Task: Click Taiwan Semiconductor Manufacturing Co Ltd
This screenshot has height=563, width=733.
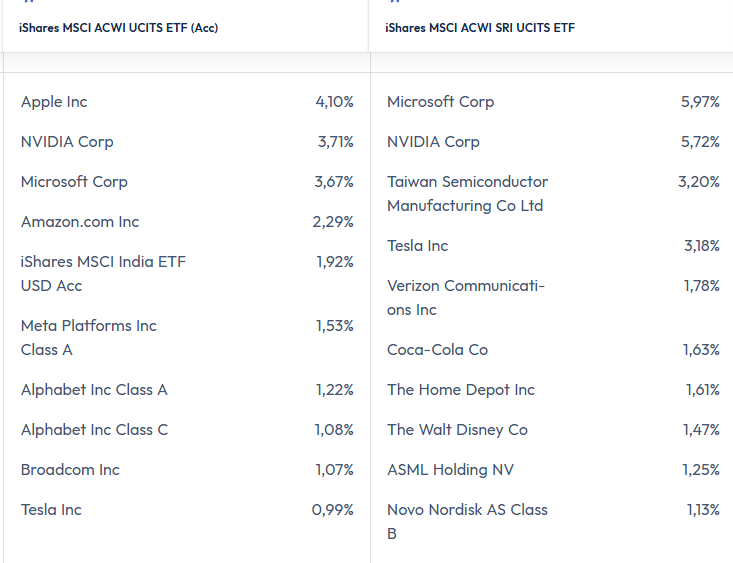Action: pos(467,194)
